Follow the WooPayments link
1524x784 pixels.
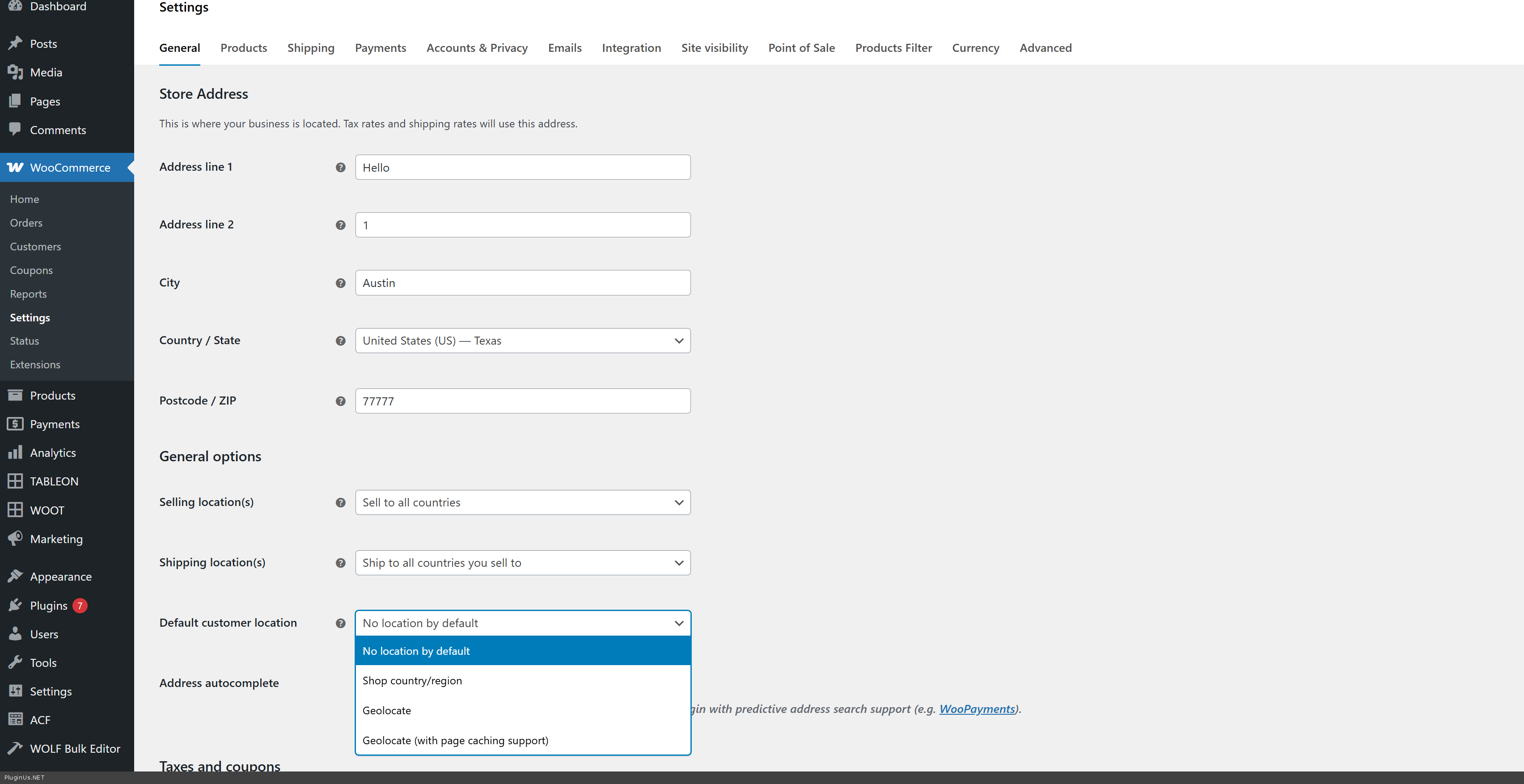coord(977,709)
